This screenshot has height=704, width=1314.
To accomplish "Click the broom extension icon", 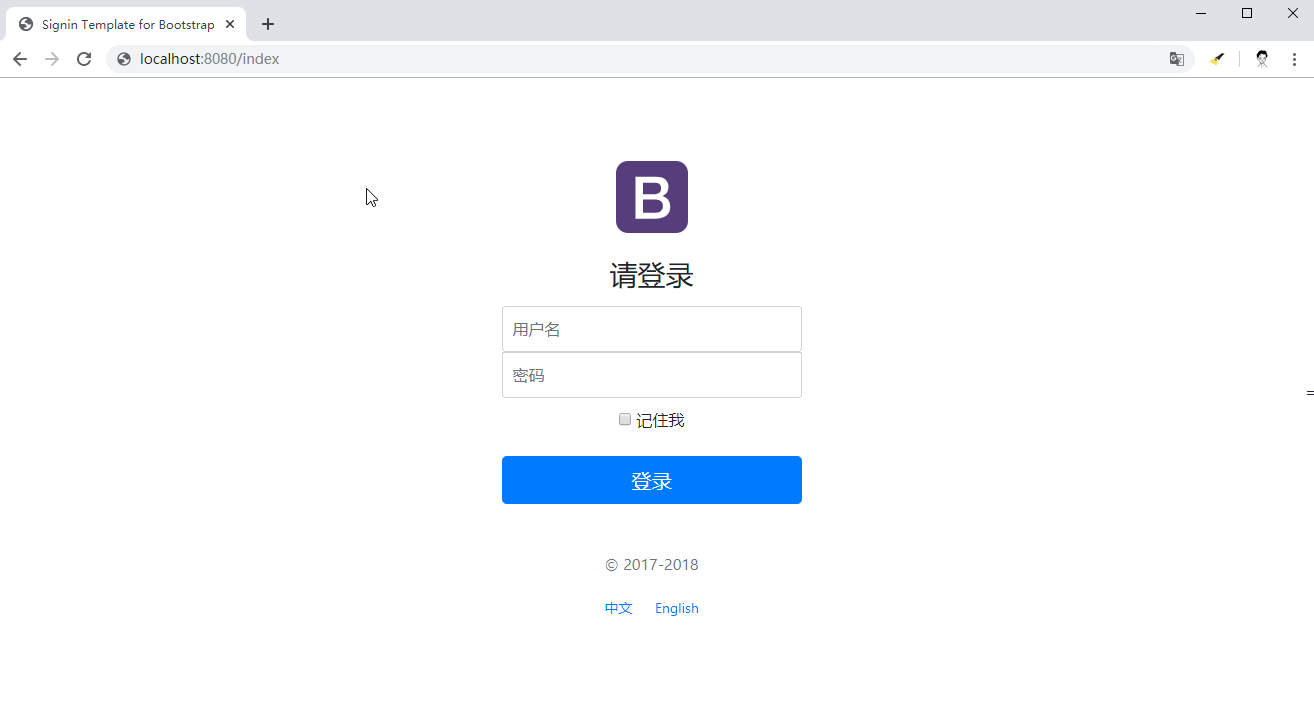I will tap(1217, 59).
